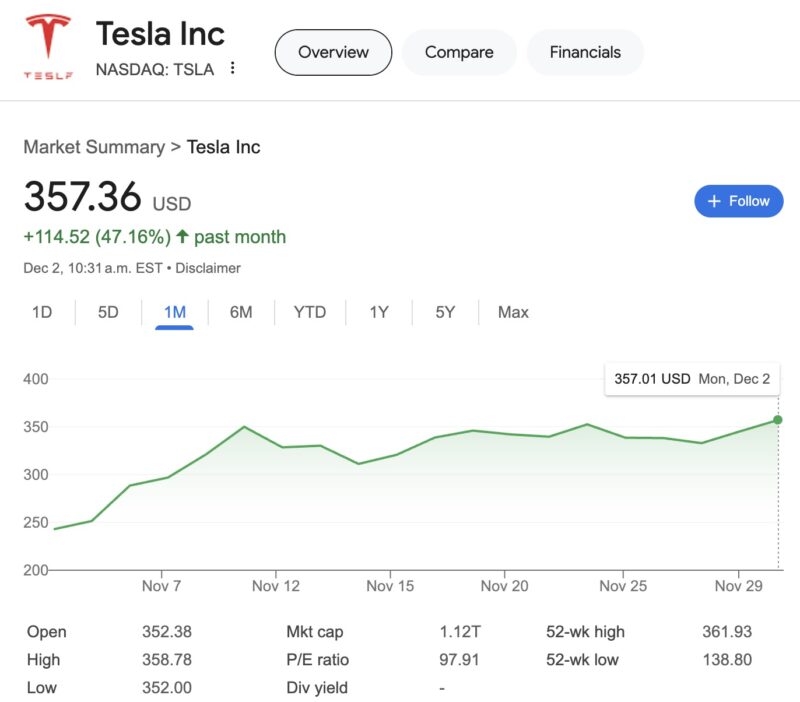Click the green up arrow indicator
The height and width of the screenshot is (702, 800).
pyautogui.click(x=182, y=236)
